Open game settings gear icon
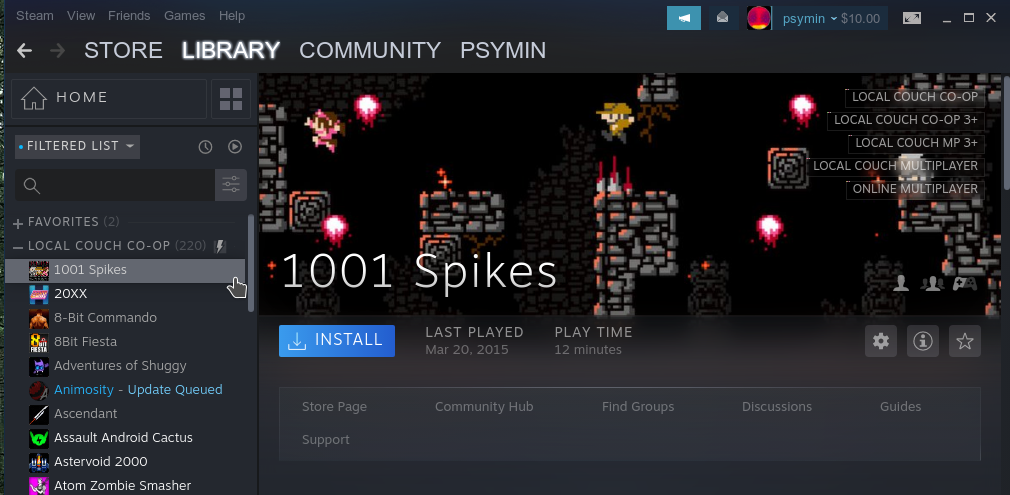 (x=881, y=341)
